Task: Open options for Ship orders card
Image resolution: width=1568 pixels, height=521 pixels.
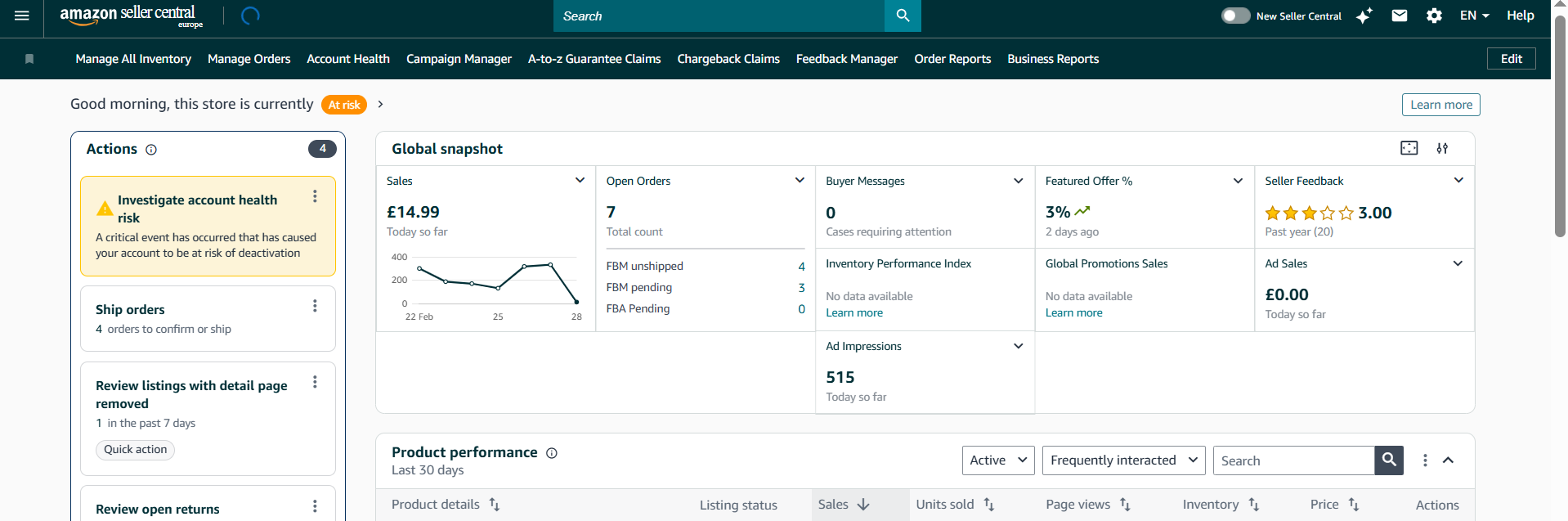Action: point(315,306)
